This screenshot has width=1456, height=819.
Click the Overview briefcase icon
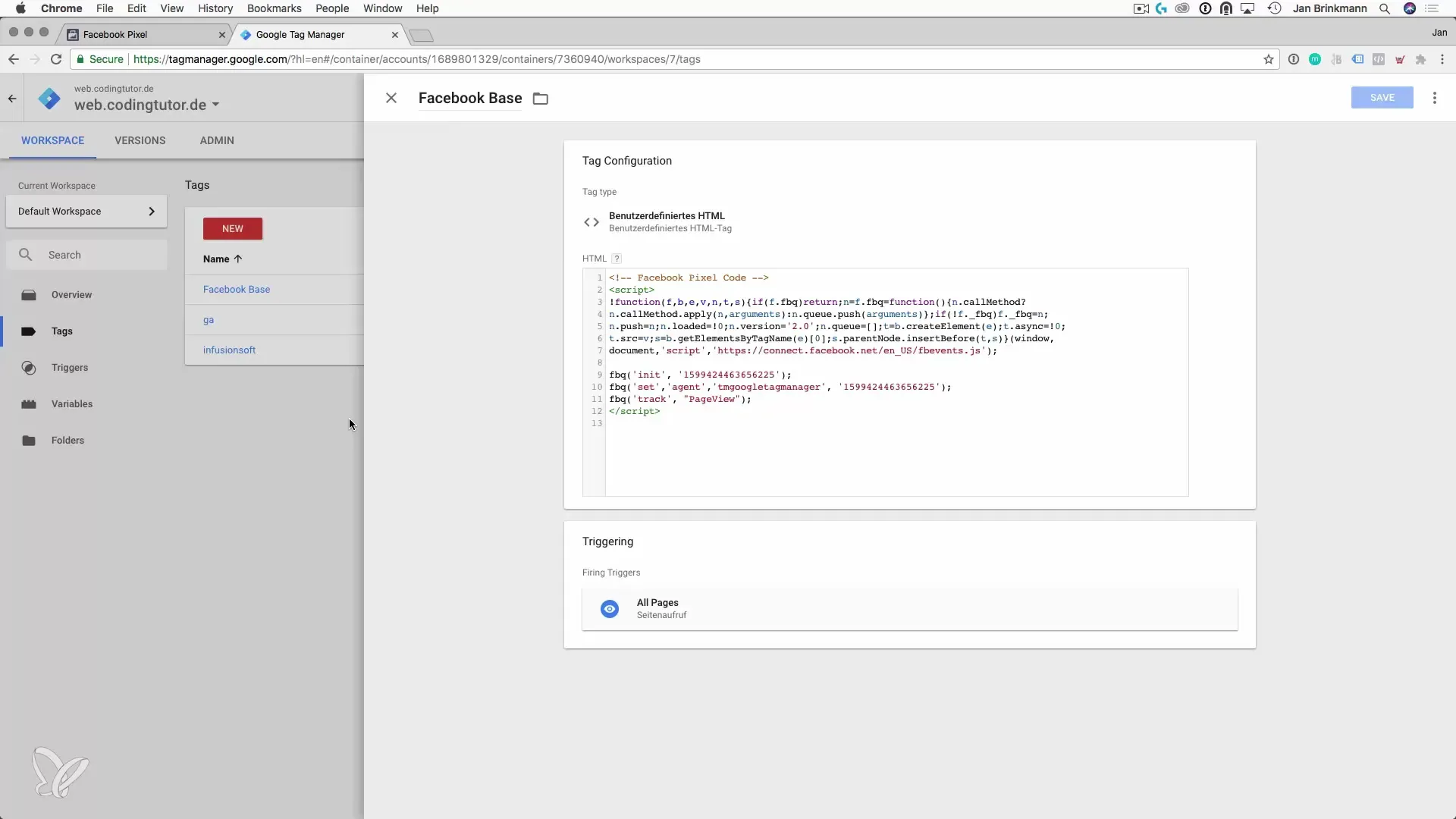pyautogui.click(x=29, y=295)
